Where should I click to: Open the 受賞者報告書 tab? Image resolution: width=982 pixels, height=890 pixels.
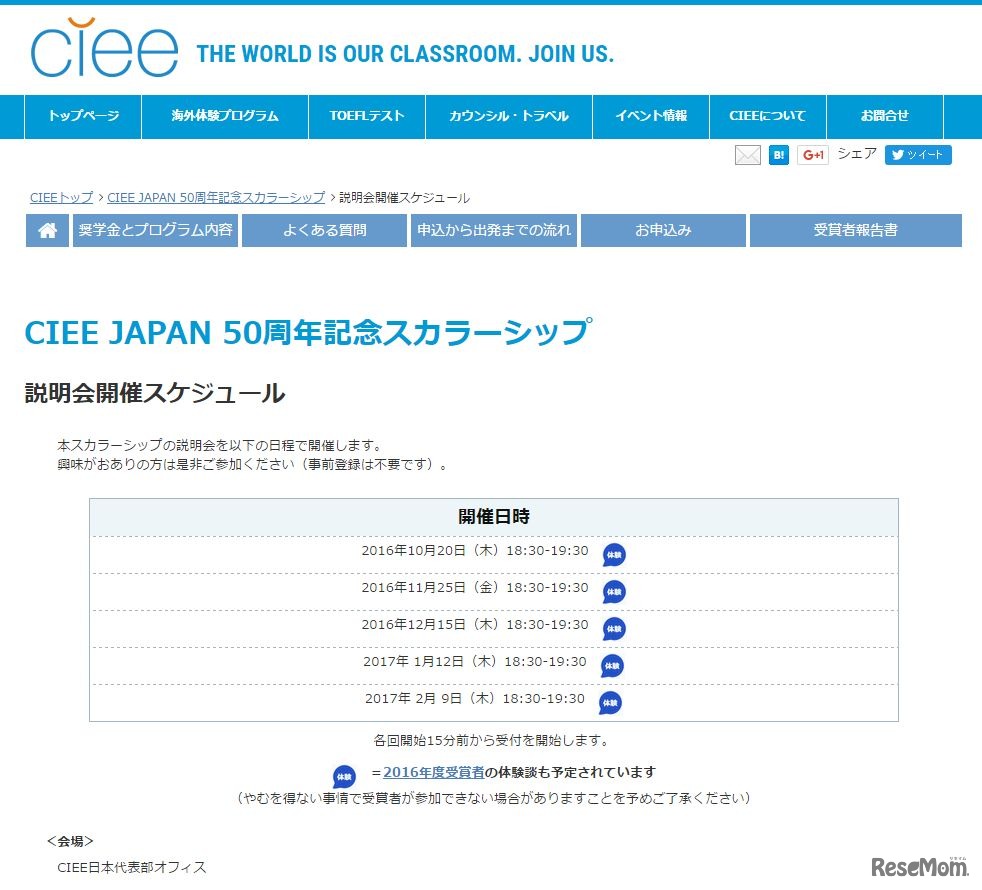click(x=854, y=230)
